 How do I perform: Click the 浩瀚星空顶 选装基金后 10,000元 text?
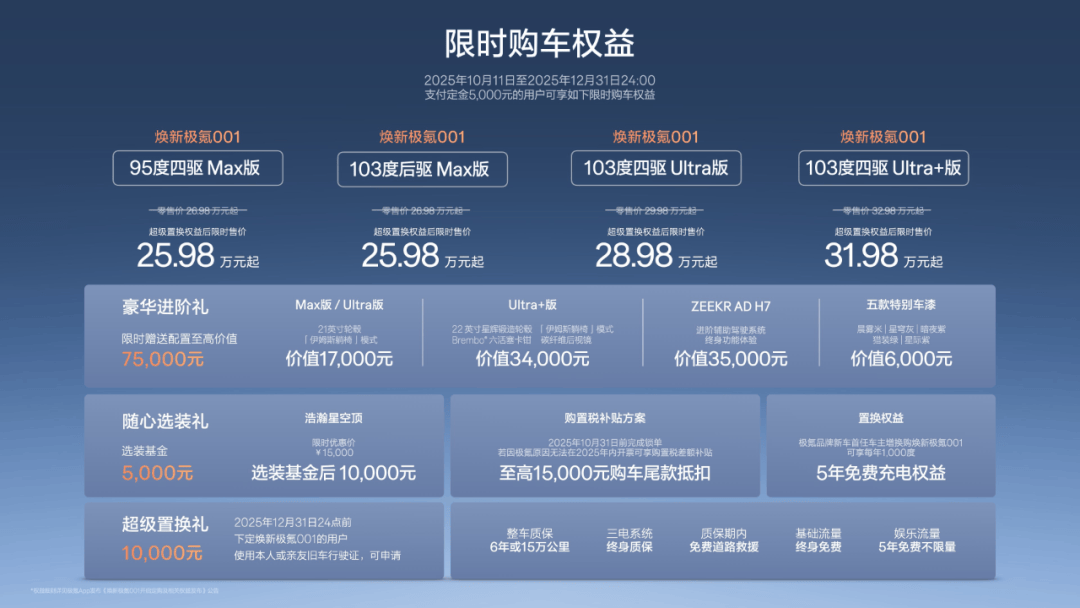[x=333, y=473]
